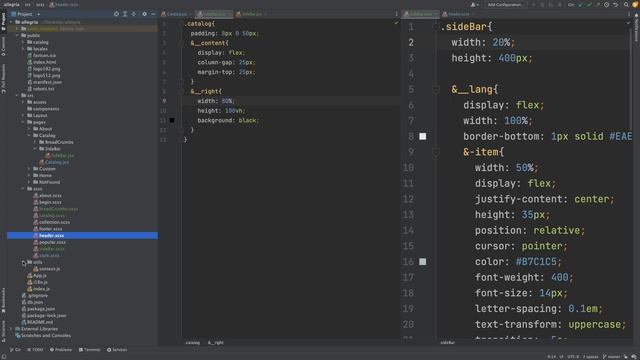
Task: Open the Structure tool window stripe button
Action: click(3, 331)
